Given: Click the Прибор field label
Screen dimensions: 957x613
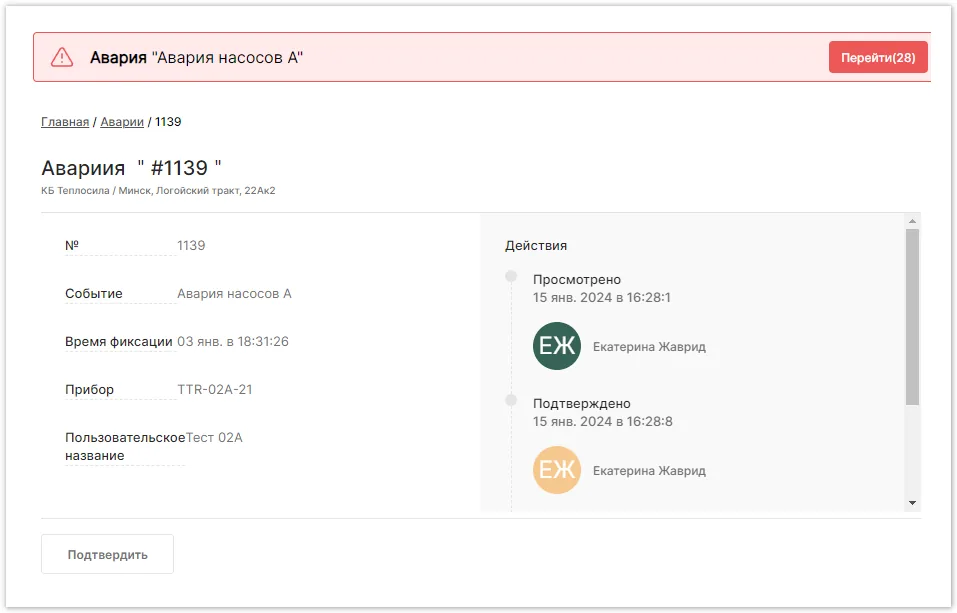Looking at the screenshot, I should (x=90, y=390).
